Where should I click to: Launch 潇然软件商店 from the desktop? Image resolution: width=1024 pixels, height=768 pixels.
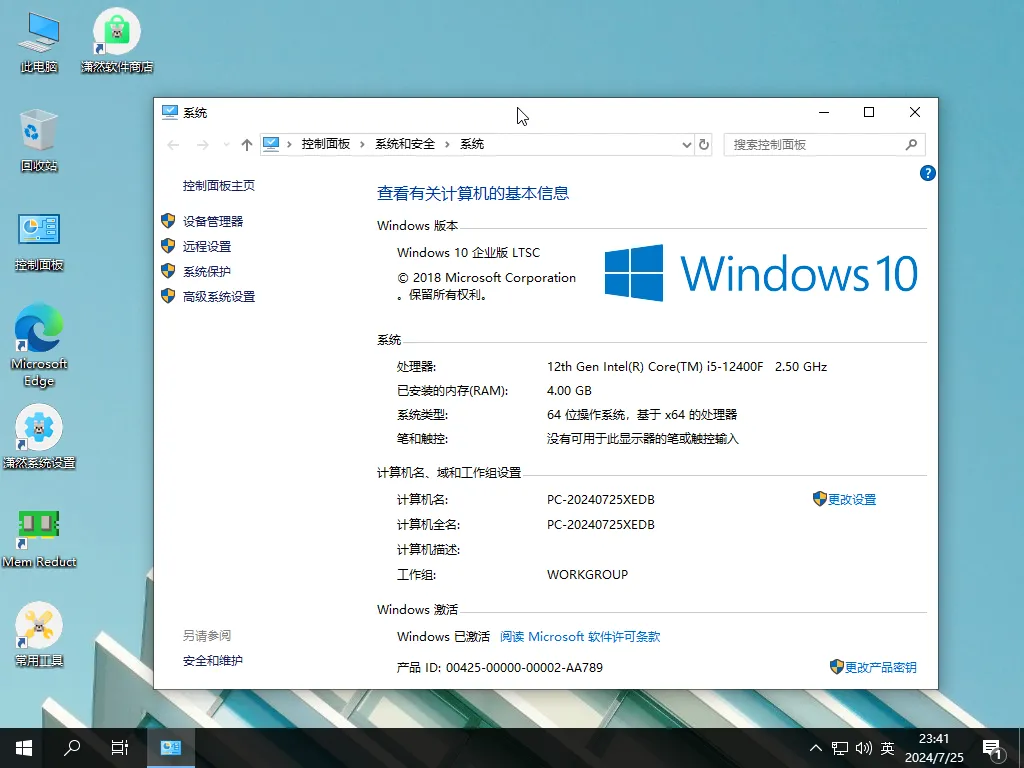click(115, 35)
